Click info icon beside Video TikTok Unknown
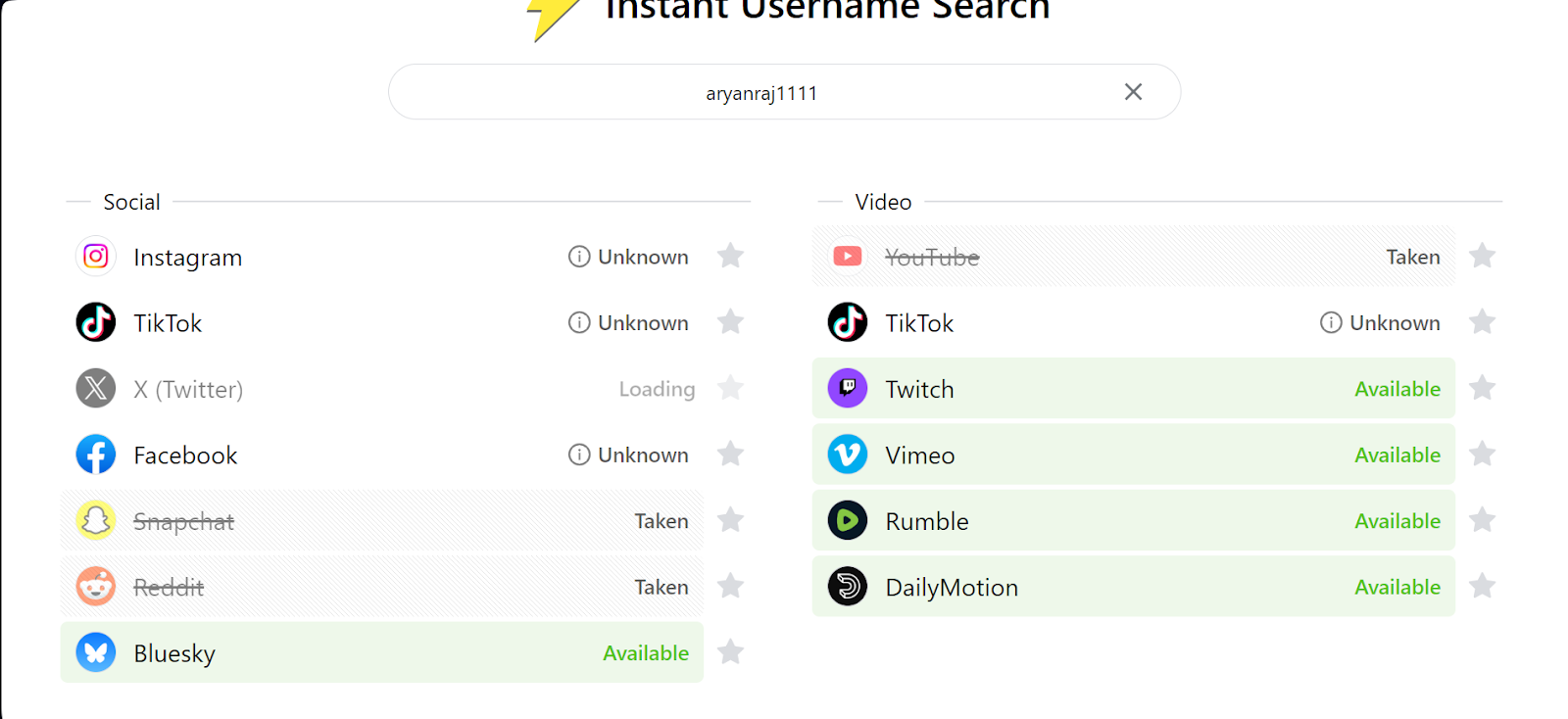The image size is (1568, 719). coord(1331,322)
